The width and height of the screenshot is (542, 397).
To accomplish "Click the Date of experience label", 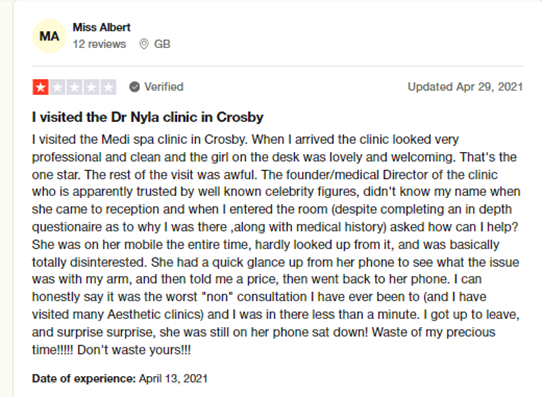I will pos(84,379).
